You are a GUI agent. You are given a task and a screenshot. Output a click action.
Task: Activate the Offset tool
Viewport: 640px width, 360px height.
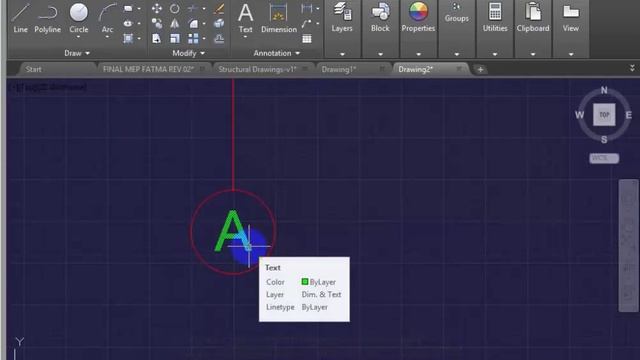(x=219, y=39)
